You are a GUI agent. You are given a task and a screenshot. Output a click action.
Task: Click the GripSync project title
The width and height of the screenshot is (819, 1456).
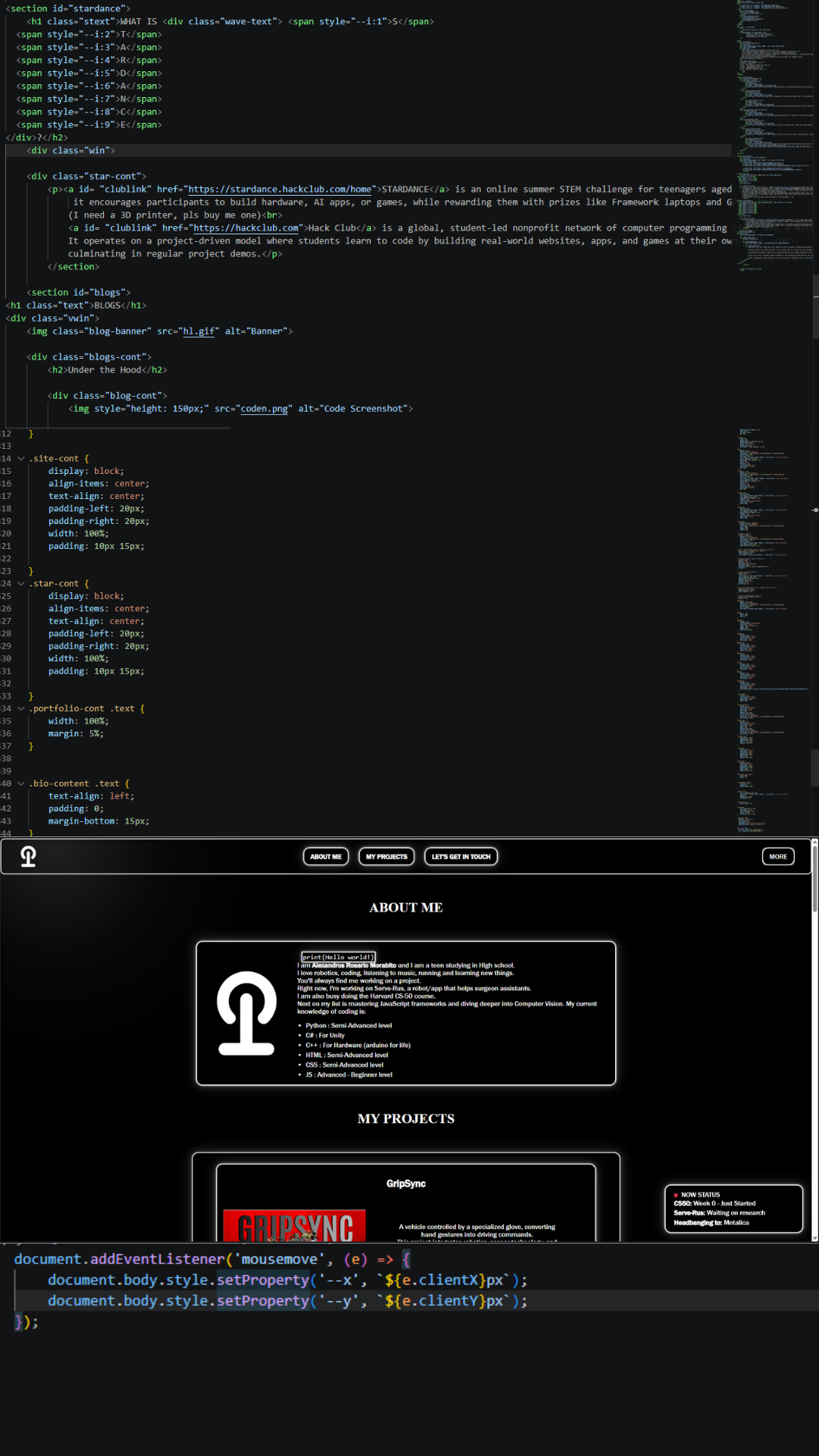406,1184
